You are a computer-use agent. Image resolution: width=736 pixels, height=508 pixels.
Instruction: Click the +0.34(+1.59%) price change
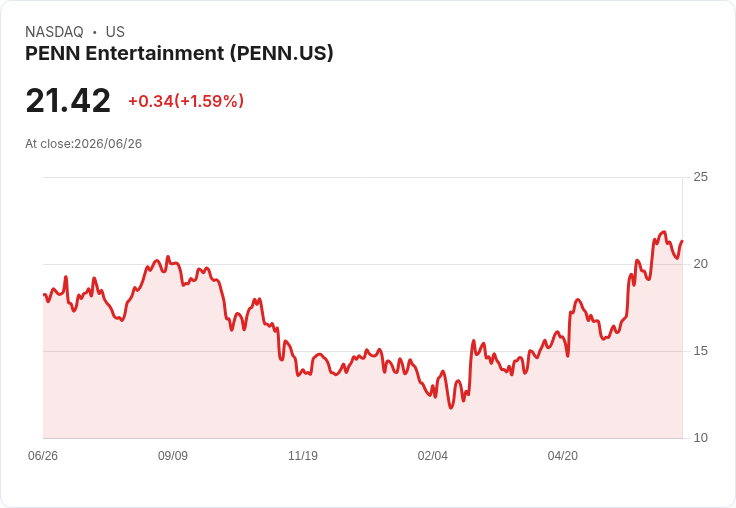[186, 101]
